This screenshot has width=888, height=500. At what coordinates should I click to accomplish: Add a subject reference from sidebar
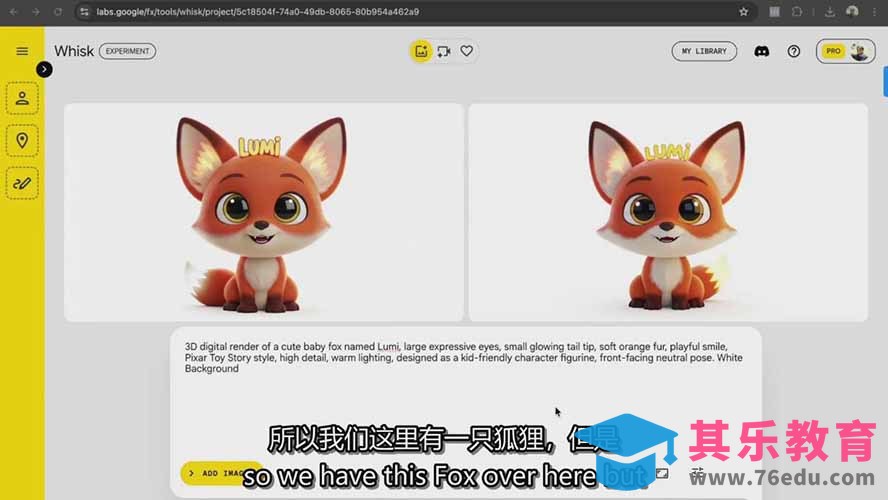[22, 98]
